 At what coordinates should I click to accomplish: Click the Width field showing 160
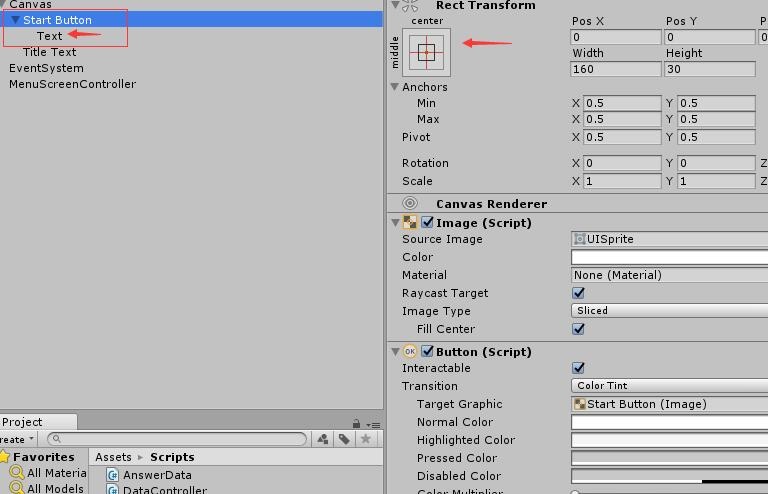click(616, 69)
